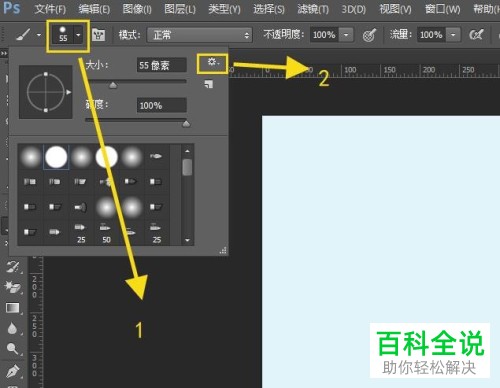Screen dimensions: 500x388
Task: Select the brush preset labeled 50
Action: (x=106, y=233)
